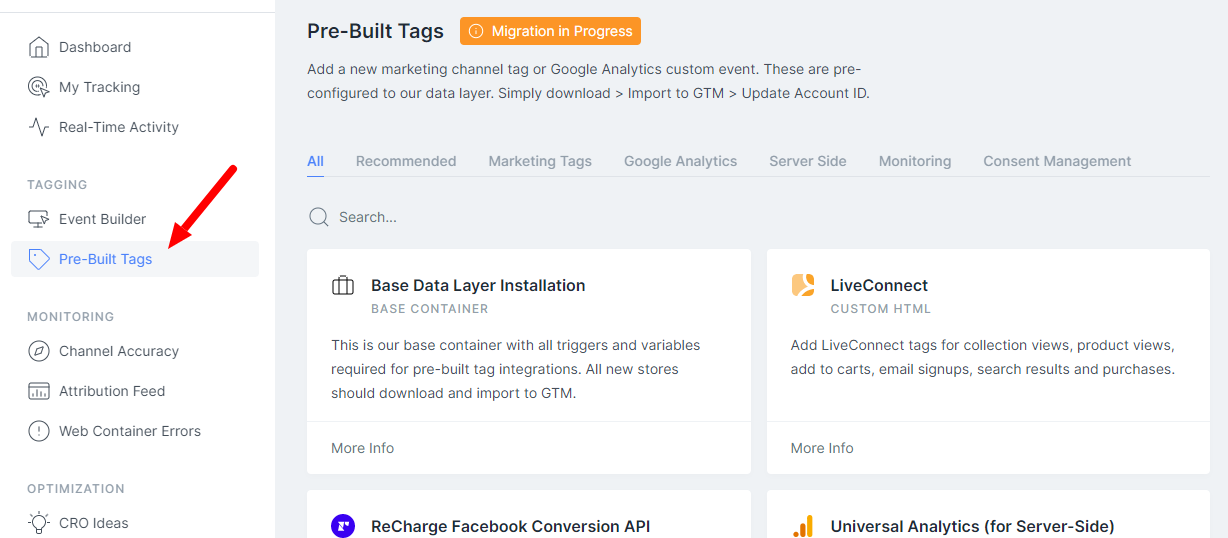Open the Event Builder section
The width and height of the screenshot is (1228, 538).
pos(102,219)
